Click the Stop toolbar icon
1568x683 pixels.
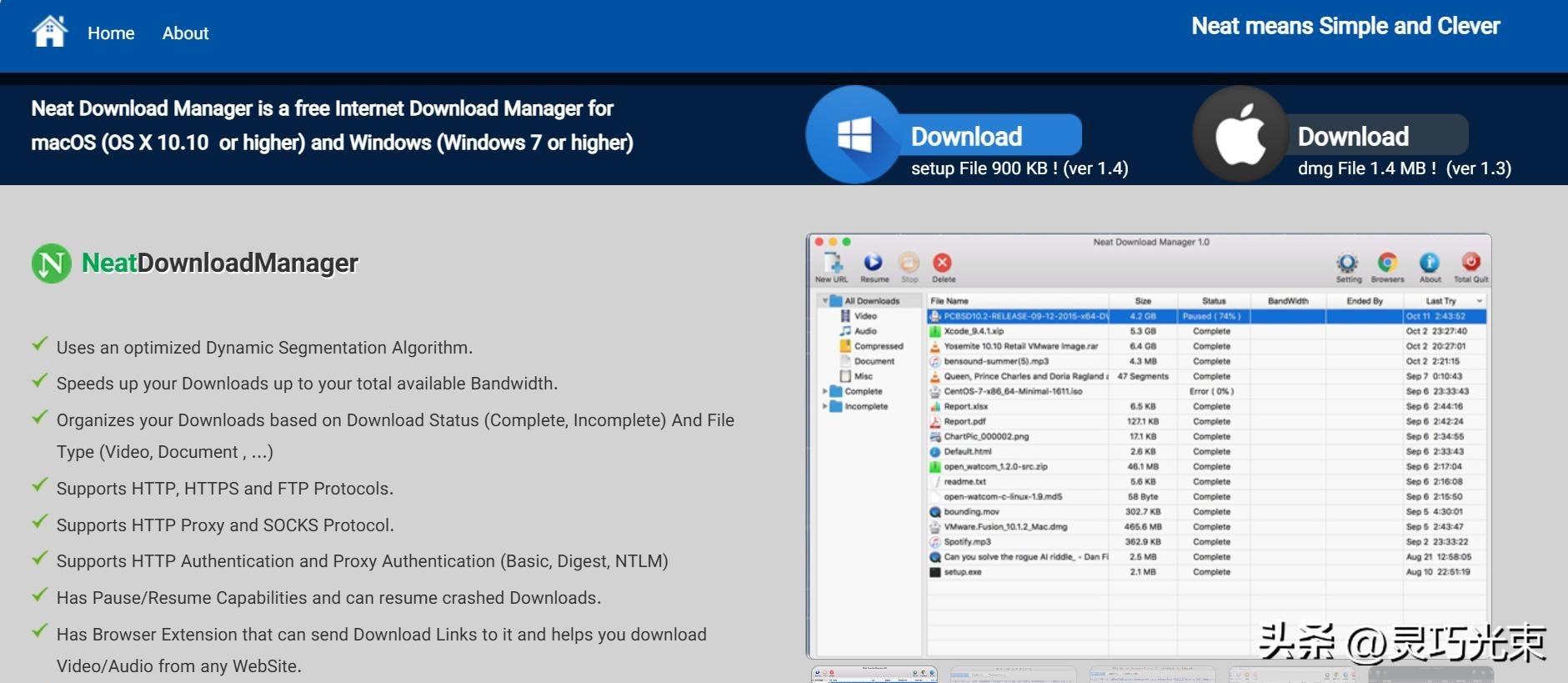[909, 264]
